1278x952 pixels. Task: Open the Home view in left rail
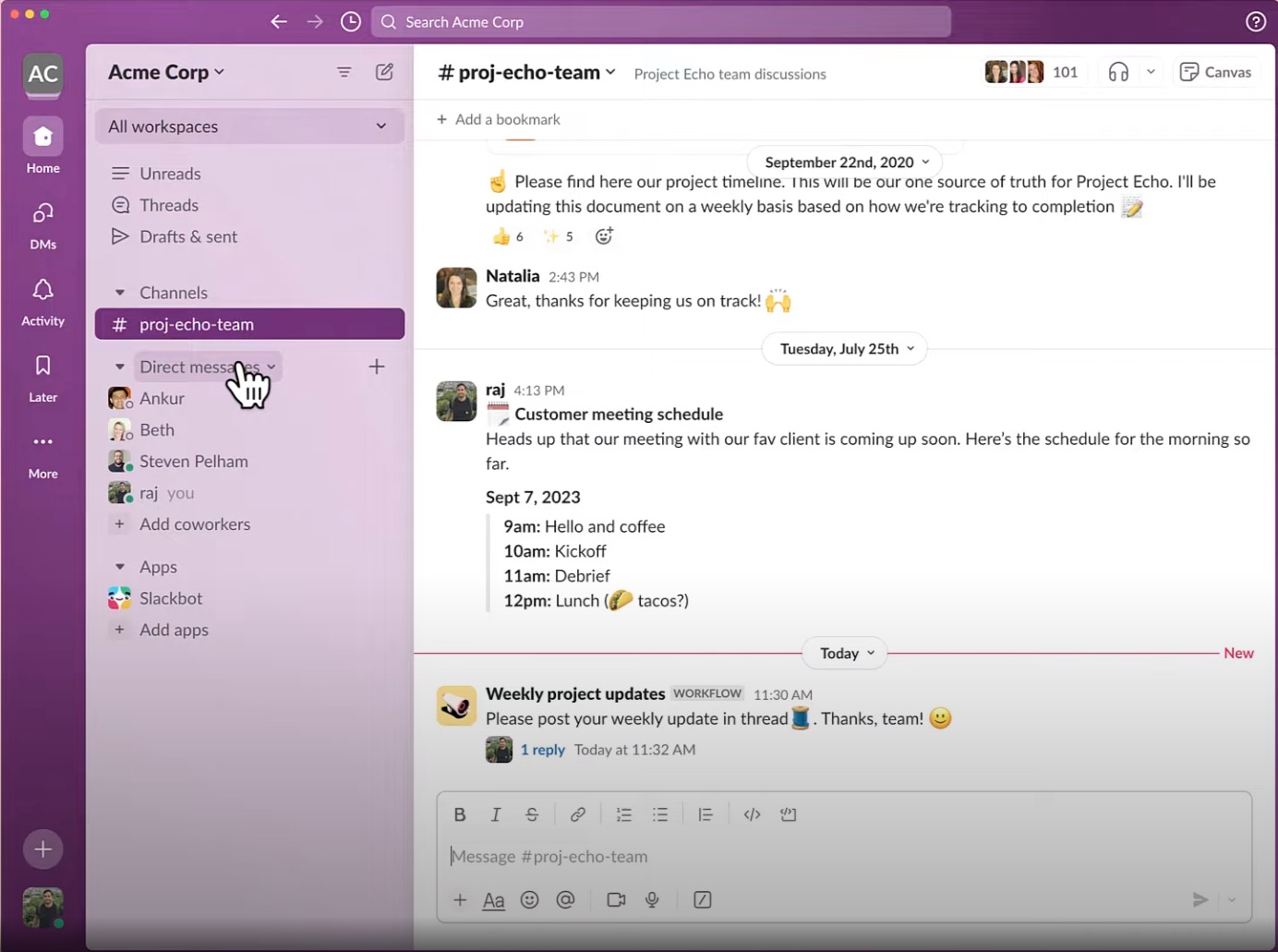click(43, 146)
